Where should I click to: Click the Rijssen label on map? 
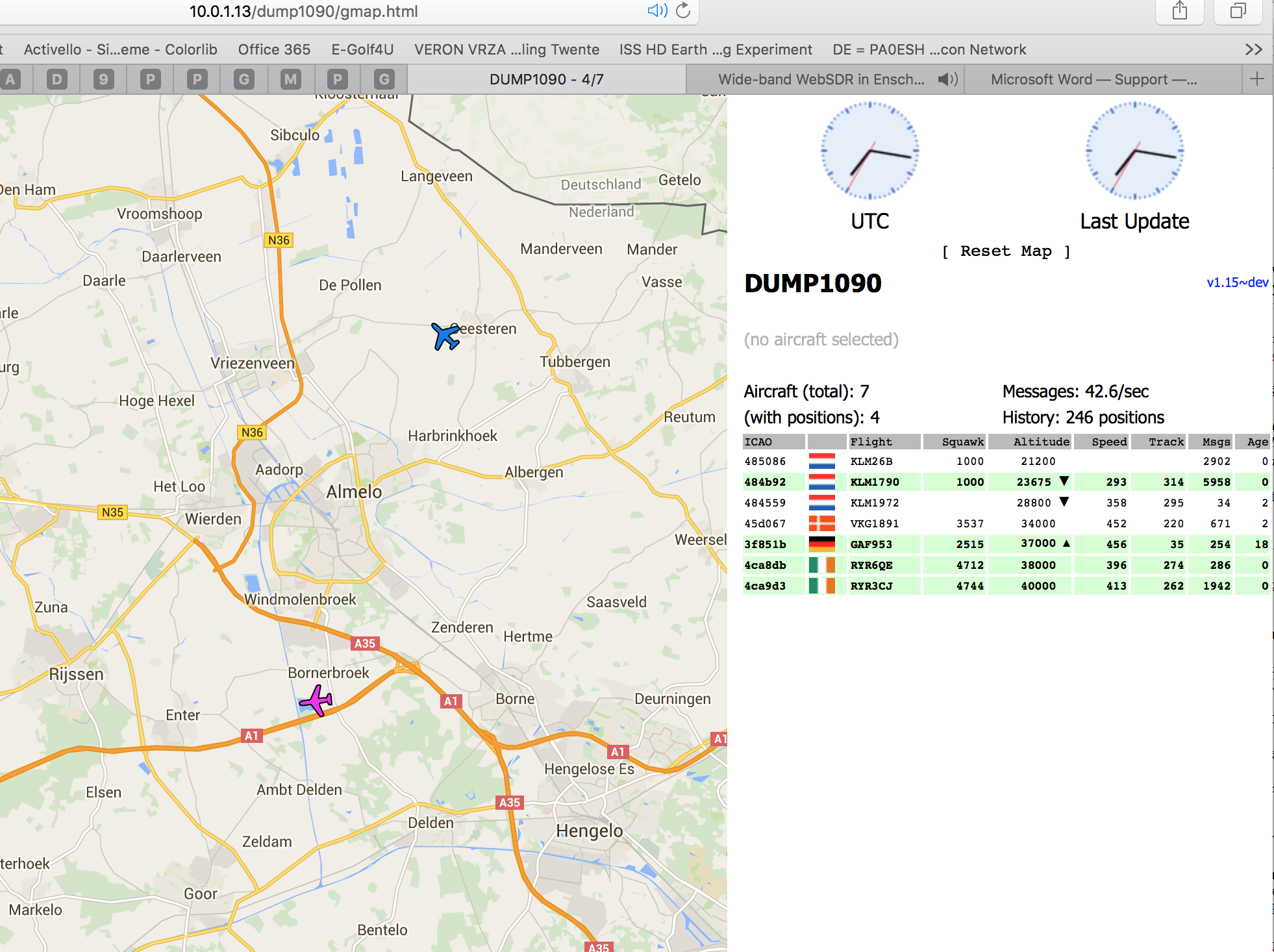[x=76, y=674]
